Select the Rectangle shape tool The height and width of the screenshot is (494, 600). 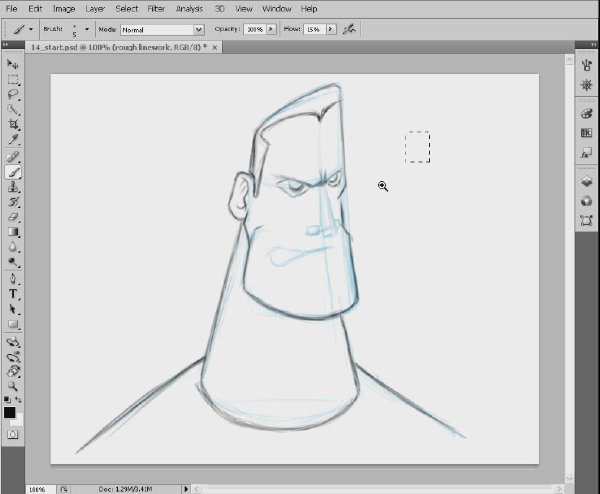13,324
